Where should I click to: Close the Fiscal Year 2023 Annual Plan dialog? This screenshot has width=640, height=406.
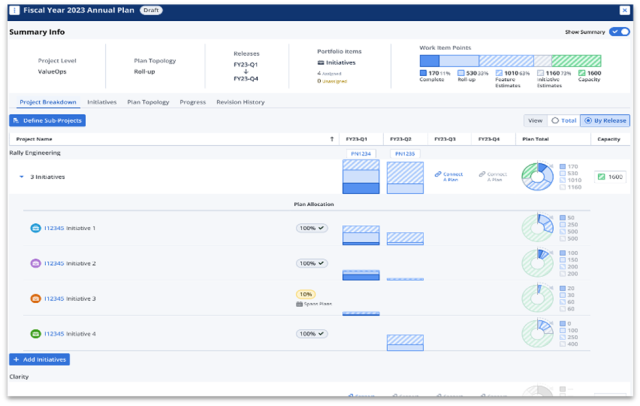(625, 9)
